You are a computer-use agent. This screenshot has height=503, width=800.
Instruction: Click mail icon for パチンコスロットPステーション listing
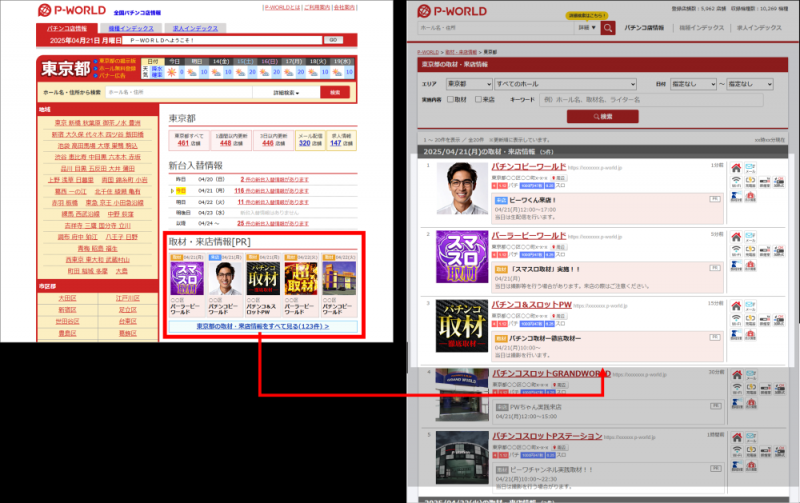click(x=751, y=437)
